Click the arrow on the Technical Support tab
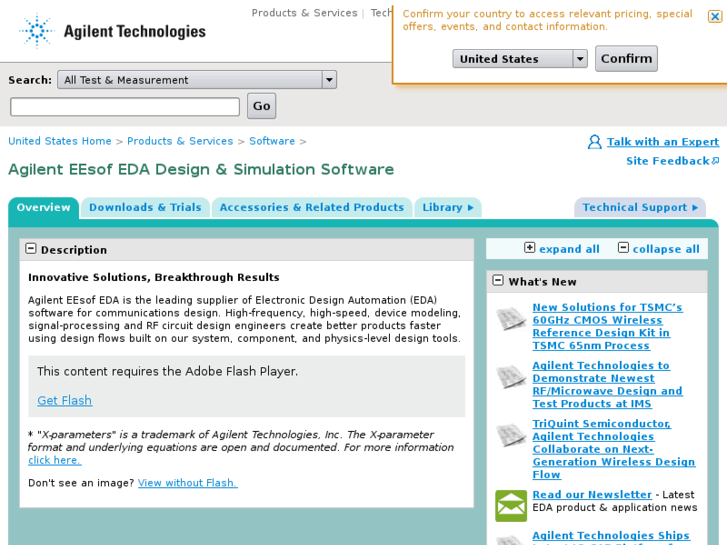 pyautogui.click(x=695, y=207)
